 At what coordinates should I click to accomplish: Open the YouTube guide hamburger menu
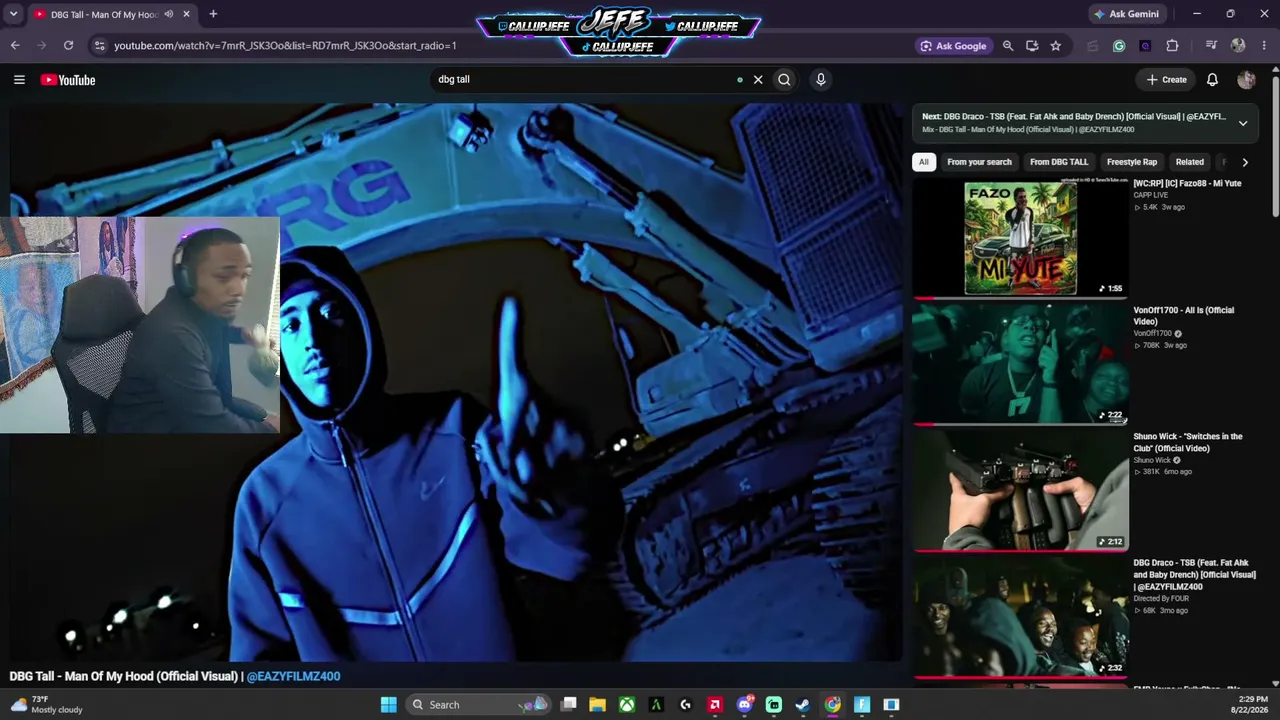click(19, 80)
